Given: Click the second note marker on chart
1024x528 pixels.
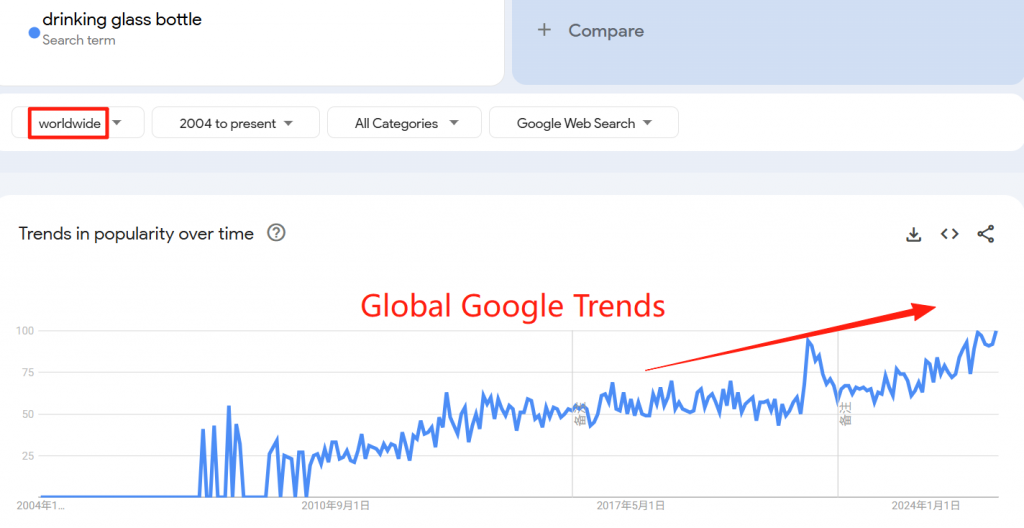Looking at the screenshot, I should point(846,412).
